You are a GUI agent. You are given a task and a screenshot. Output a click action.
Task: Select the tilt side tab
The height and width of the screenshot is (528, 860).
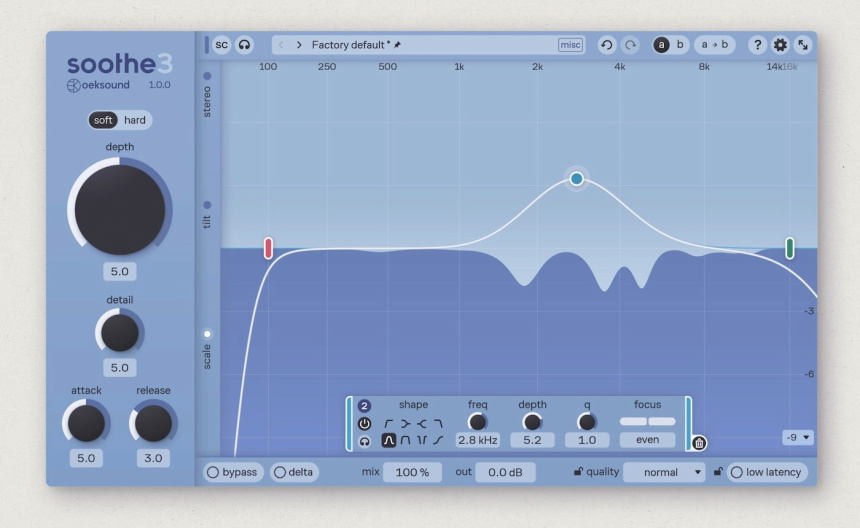click(x=207, y=214)
